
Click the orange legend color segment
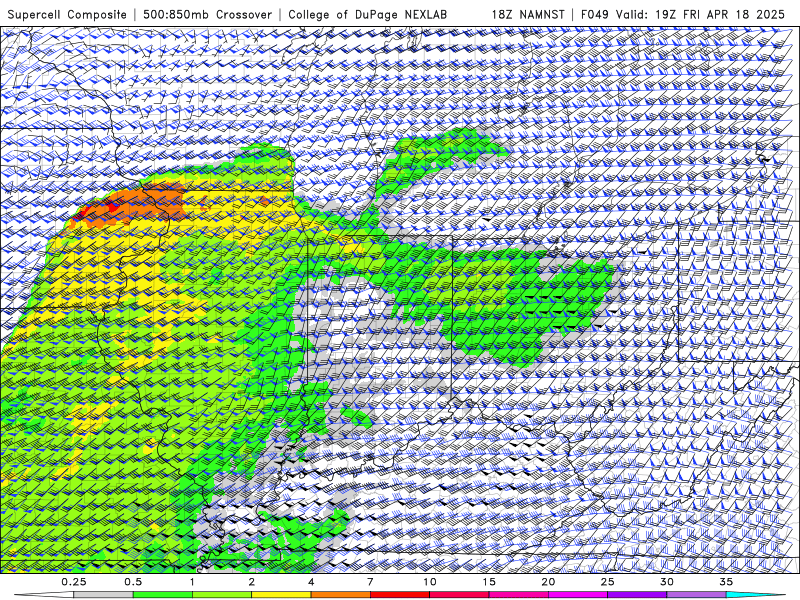click(340, 595)
